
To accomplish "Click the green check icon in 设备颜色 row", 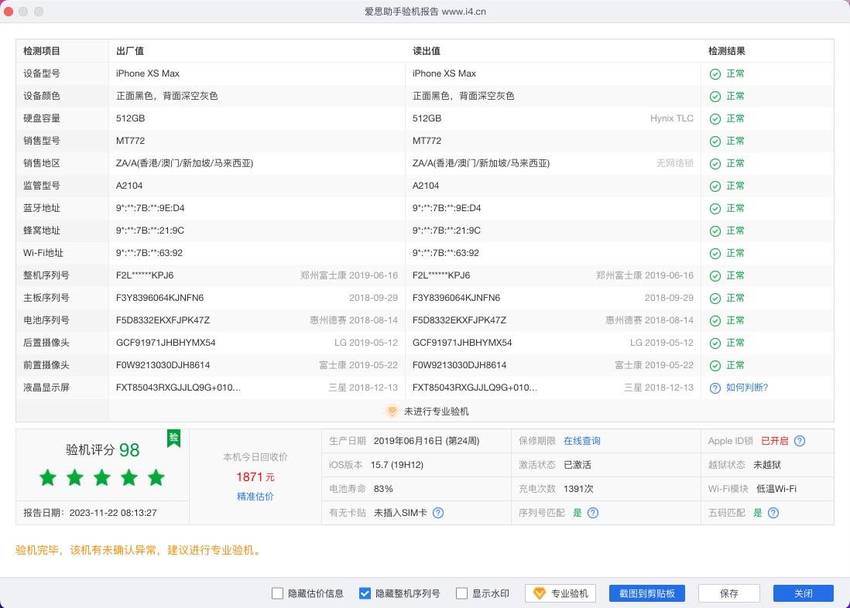I will point(715,96).
